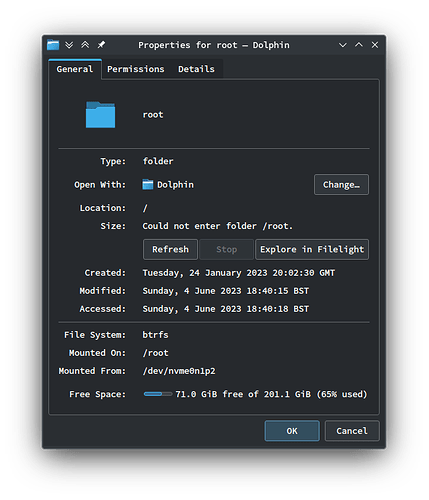This screenshot has height=500, width=429.
Task: Open the Permissions tab
Action: (136, 69)
